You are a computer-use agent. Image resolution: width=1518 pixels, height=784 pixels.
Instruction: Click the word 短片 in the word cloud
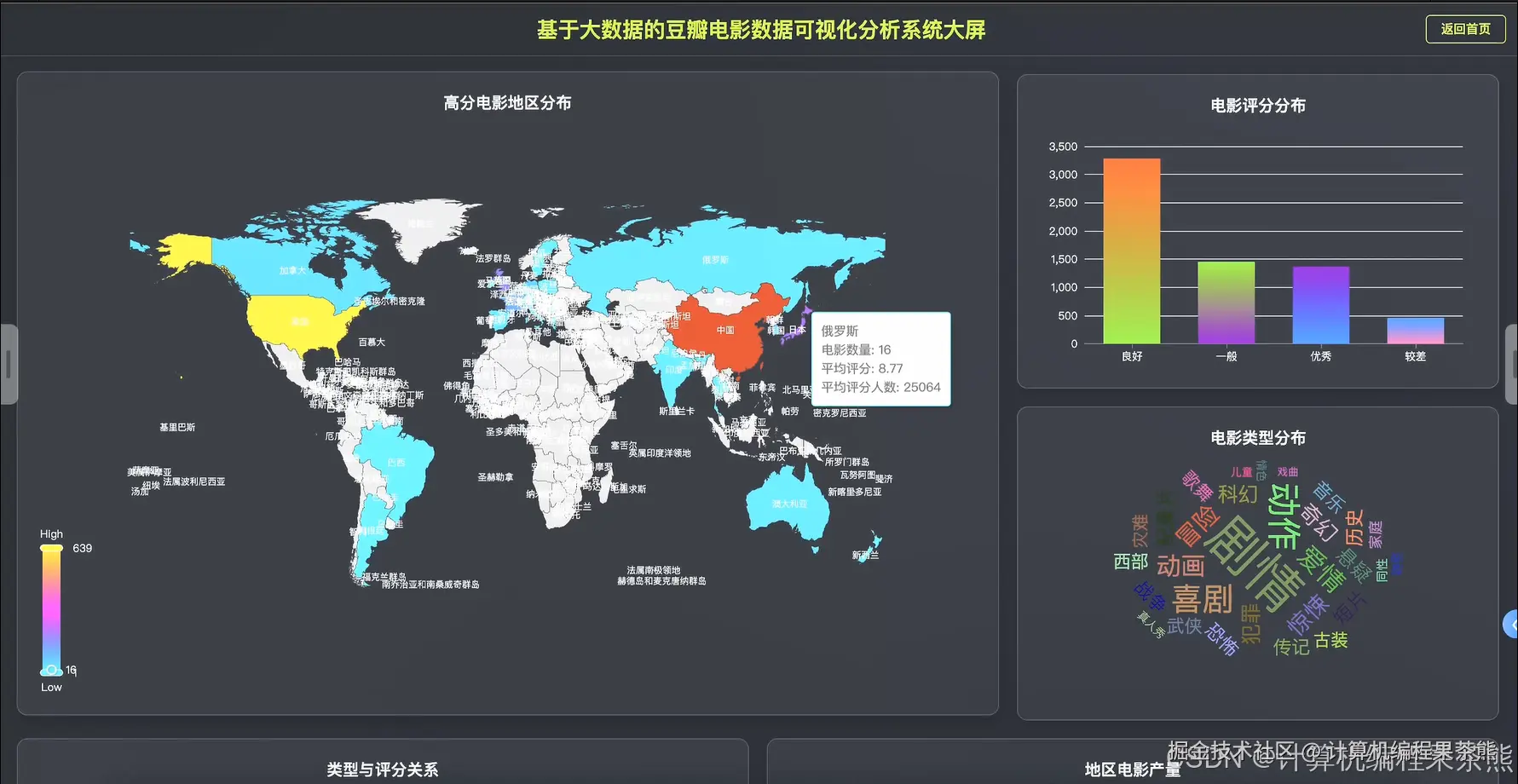pos(1350,608)
